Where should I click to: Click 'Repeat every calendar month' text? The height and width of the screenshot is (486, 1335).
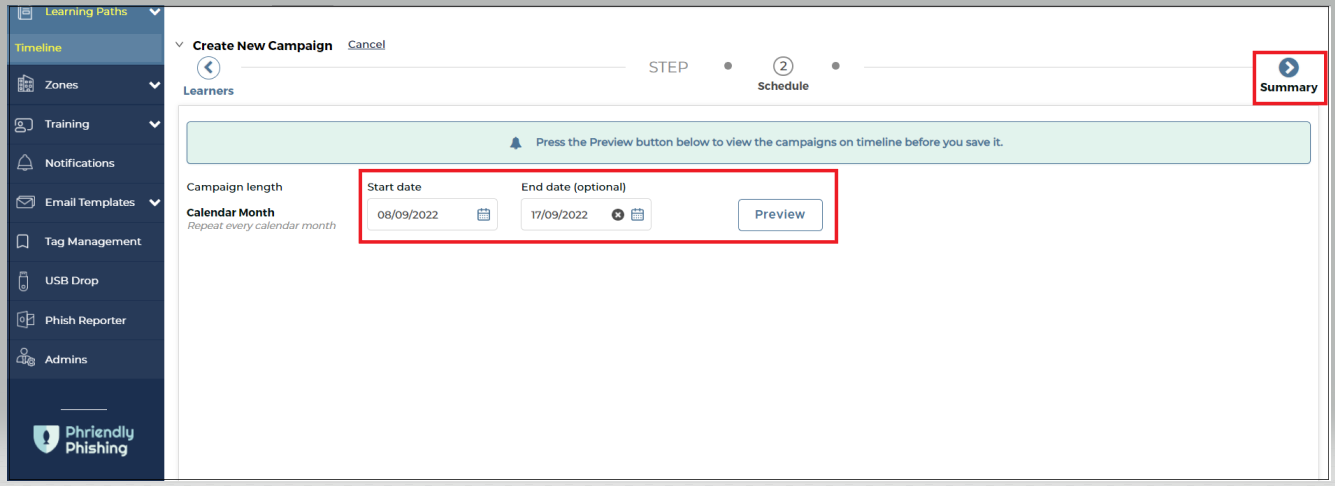click(x=261, y=226)
